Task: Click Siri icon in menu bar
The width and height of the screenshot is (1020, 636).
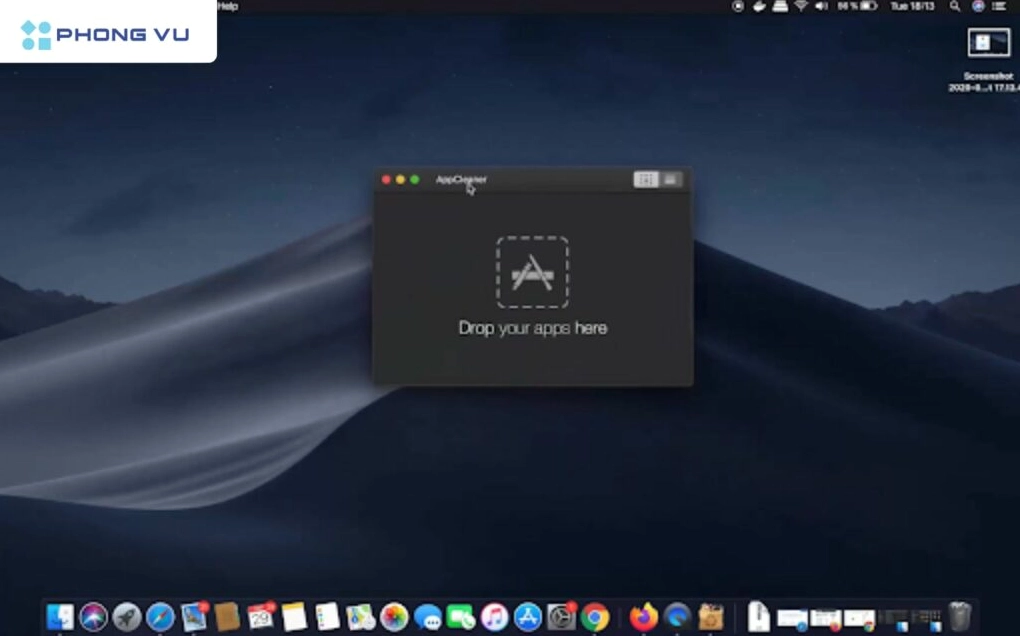Action: 978,7
